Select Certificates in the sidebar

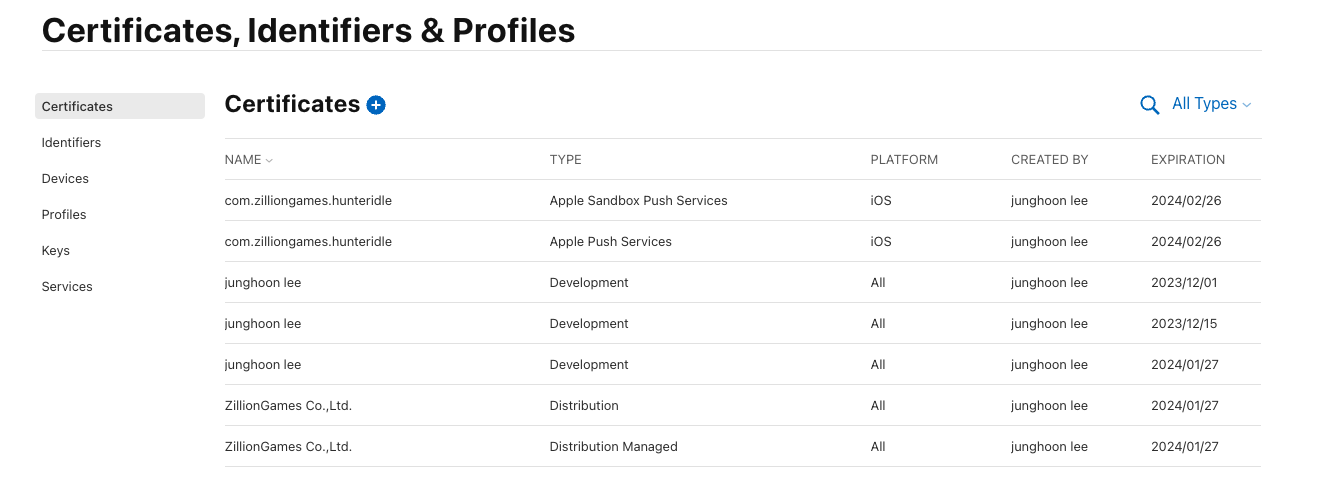(120, 106)
